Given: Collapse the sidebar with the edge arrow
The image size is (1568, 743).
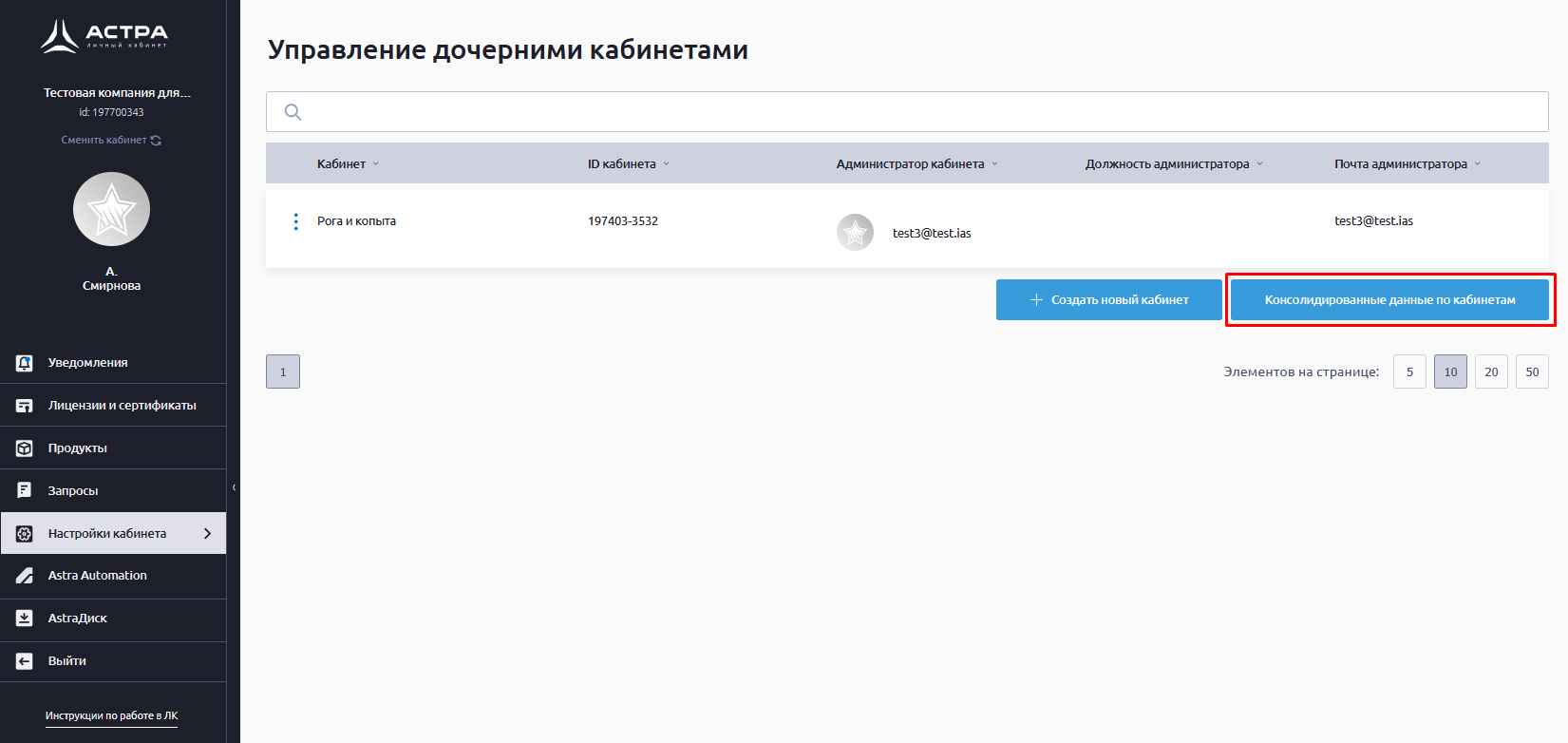Looking at the screenshot, I should [x=234, y=487].
